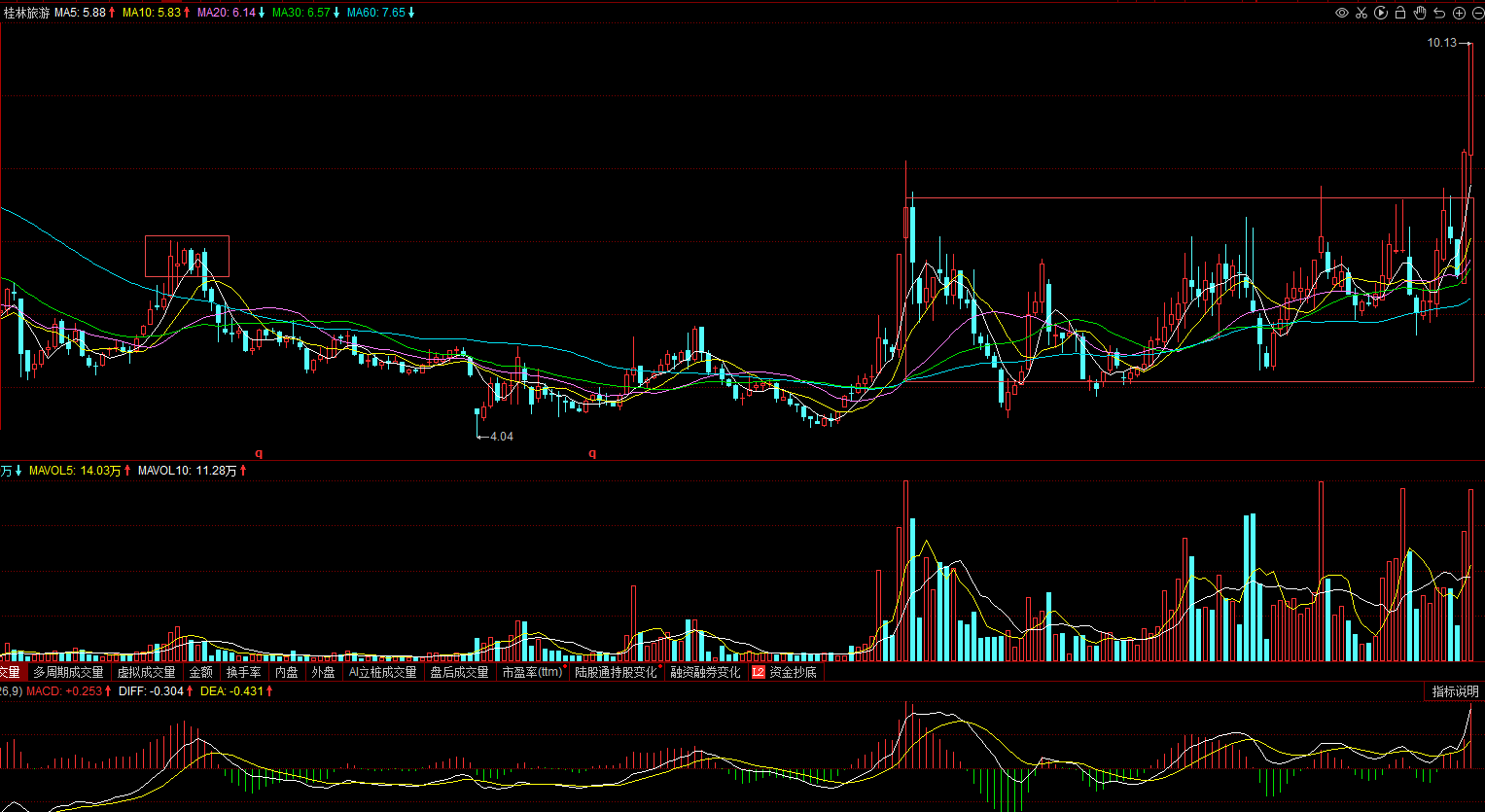Show the 盘后成交量 indicator
Viewport: 1485px width, 812px height.
tap(460, 672)
